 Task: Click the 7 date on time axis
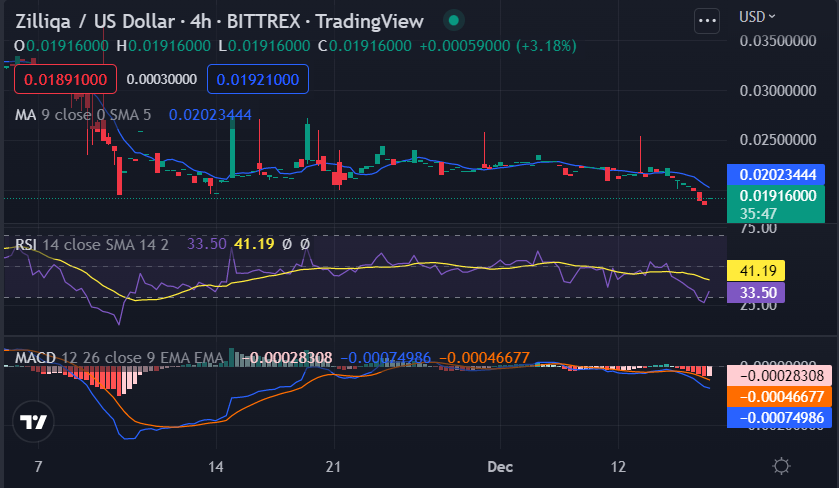tap(38, 467)
